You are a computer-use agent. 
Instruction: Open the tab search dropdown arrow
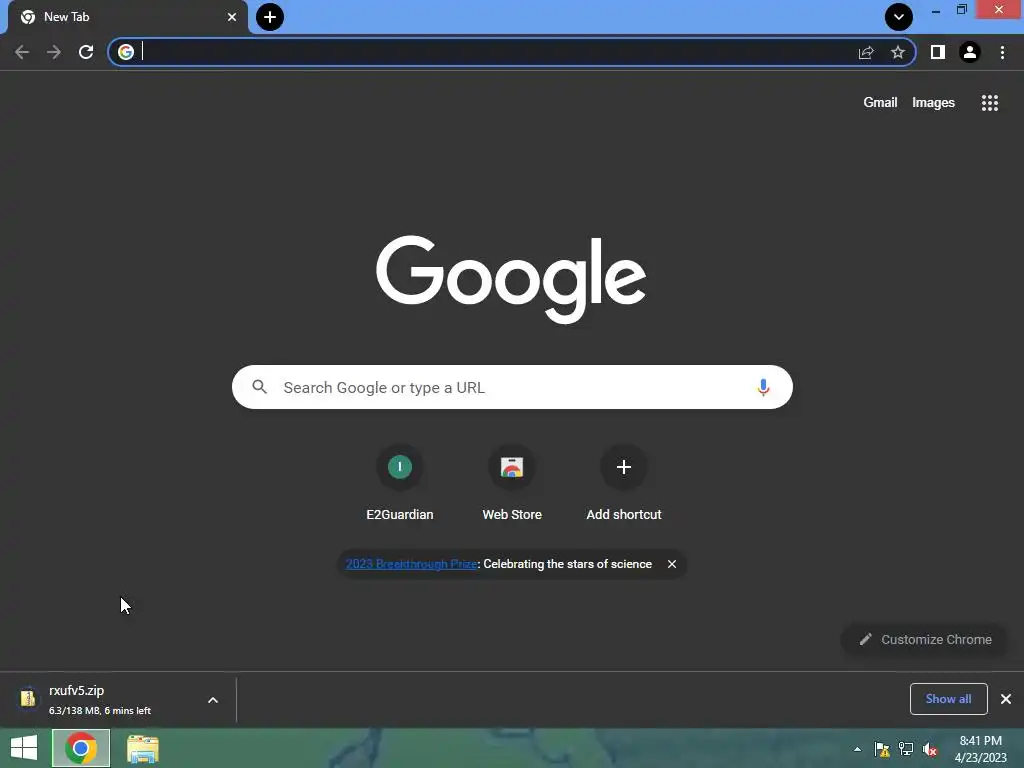pyautogui.click(x=899, y=17)
